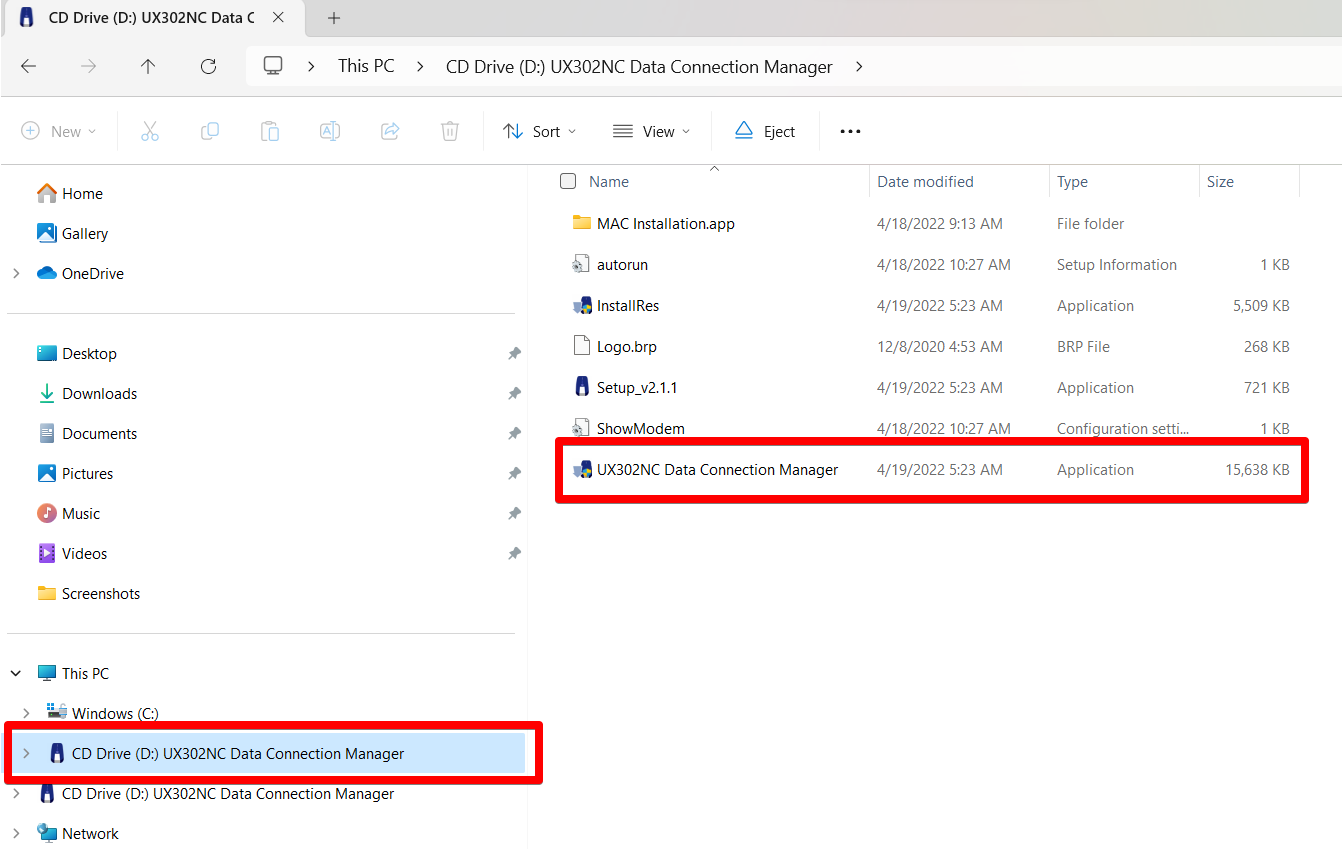The image size is (1342, 849).
Task: Switch to the CD Drive (D:) tab
Action: [x=150, y=18]
